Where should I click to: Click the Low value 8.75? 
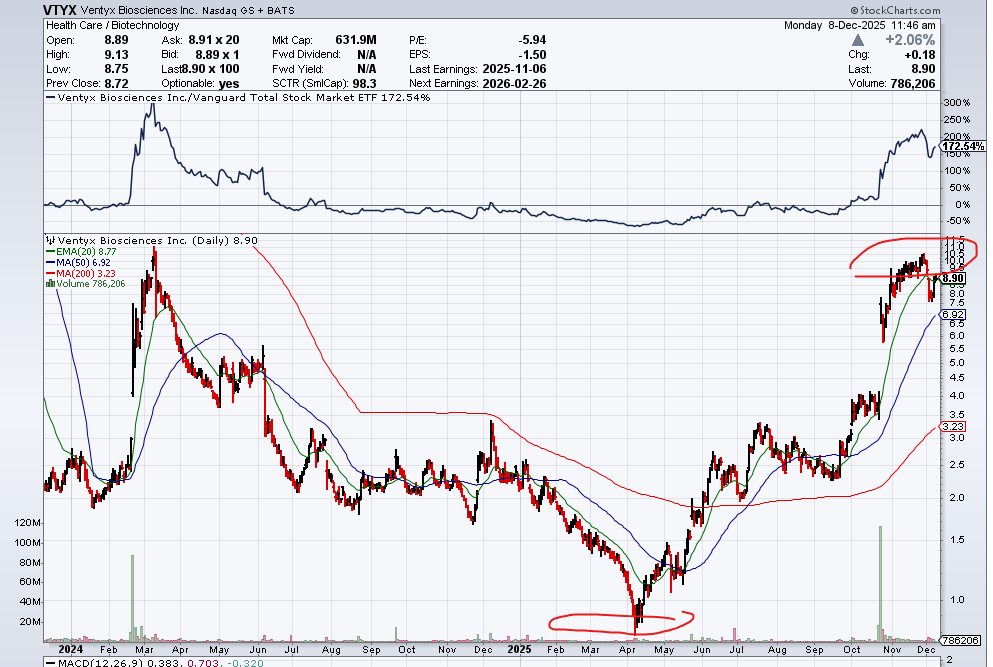click(117, 69)
